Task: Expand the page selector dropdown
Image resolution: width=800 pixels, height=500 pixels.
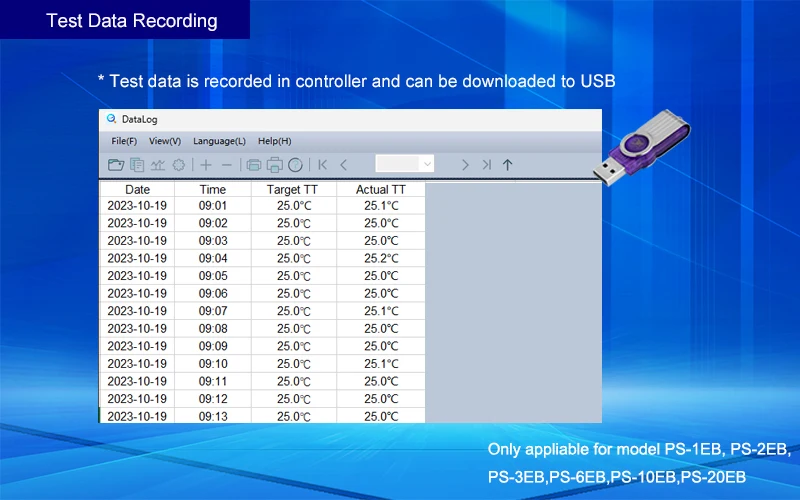Action: pyautogui.click(x=427, y=164)
